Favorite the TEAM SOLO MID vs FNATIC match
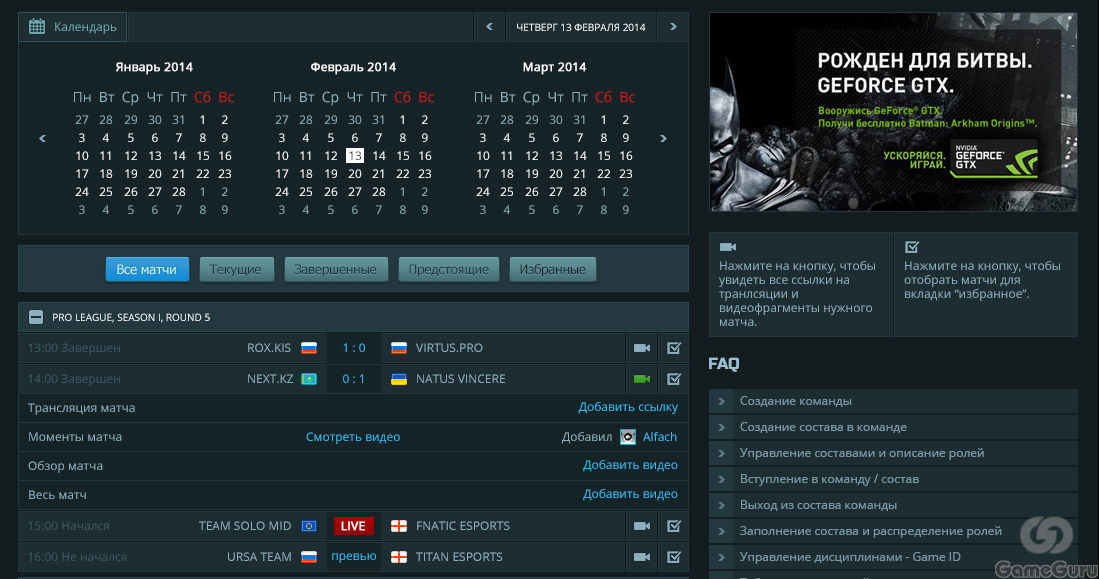 674,526
